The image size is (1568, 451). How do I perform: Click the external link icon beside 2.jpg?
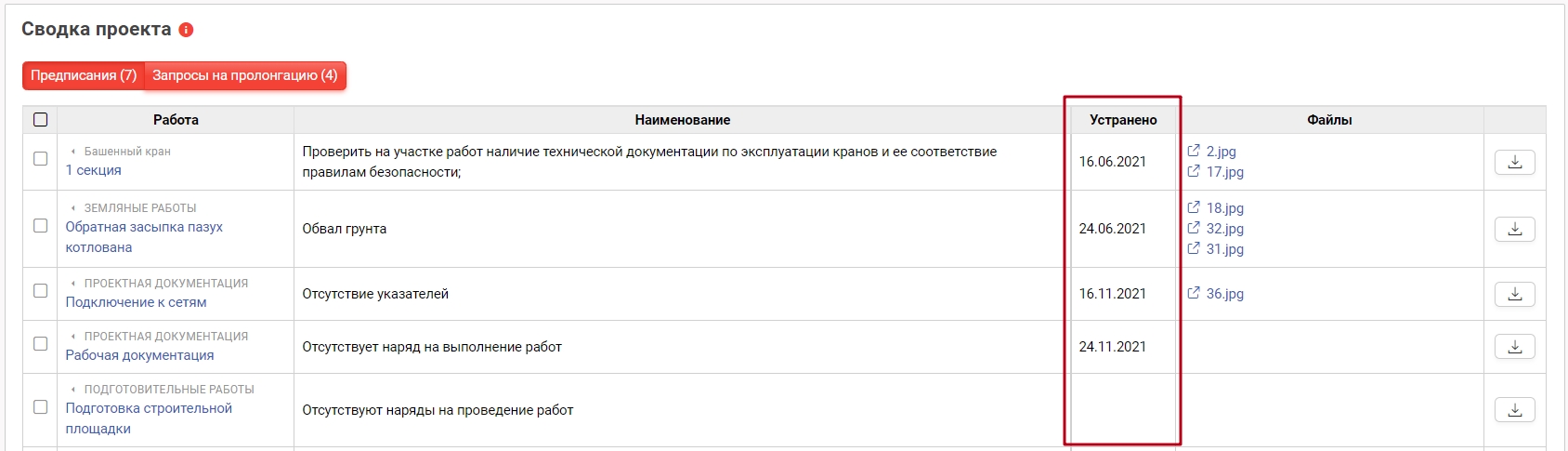coord(1194,151)
